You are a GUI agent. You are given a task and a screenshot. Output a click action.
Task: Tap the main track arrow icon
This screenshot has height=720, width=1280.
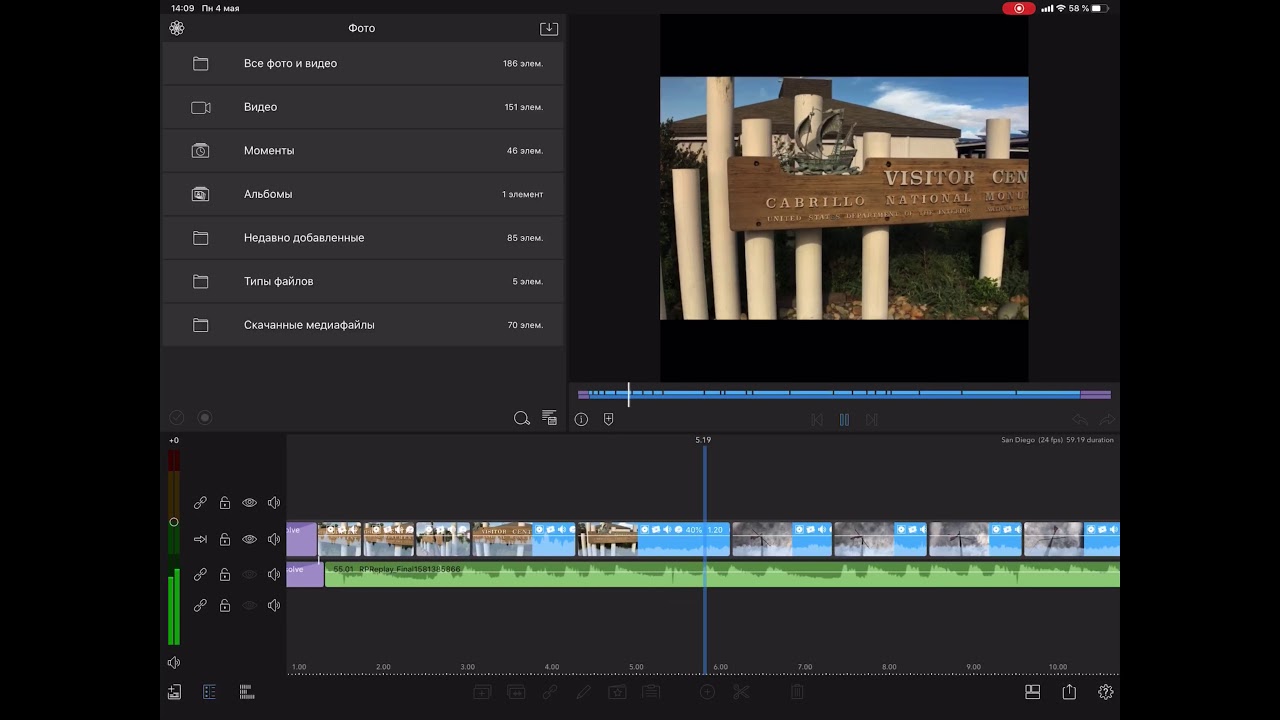200,539
